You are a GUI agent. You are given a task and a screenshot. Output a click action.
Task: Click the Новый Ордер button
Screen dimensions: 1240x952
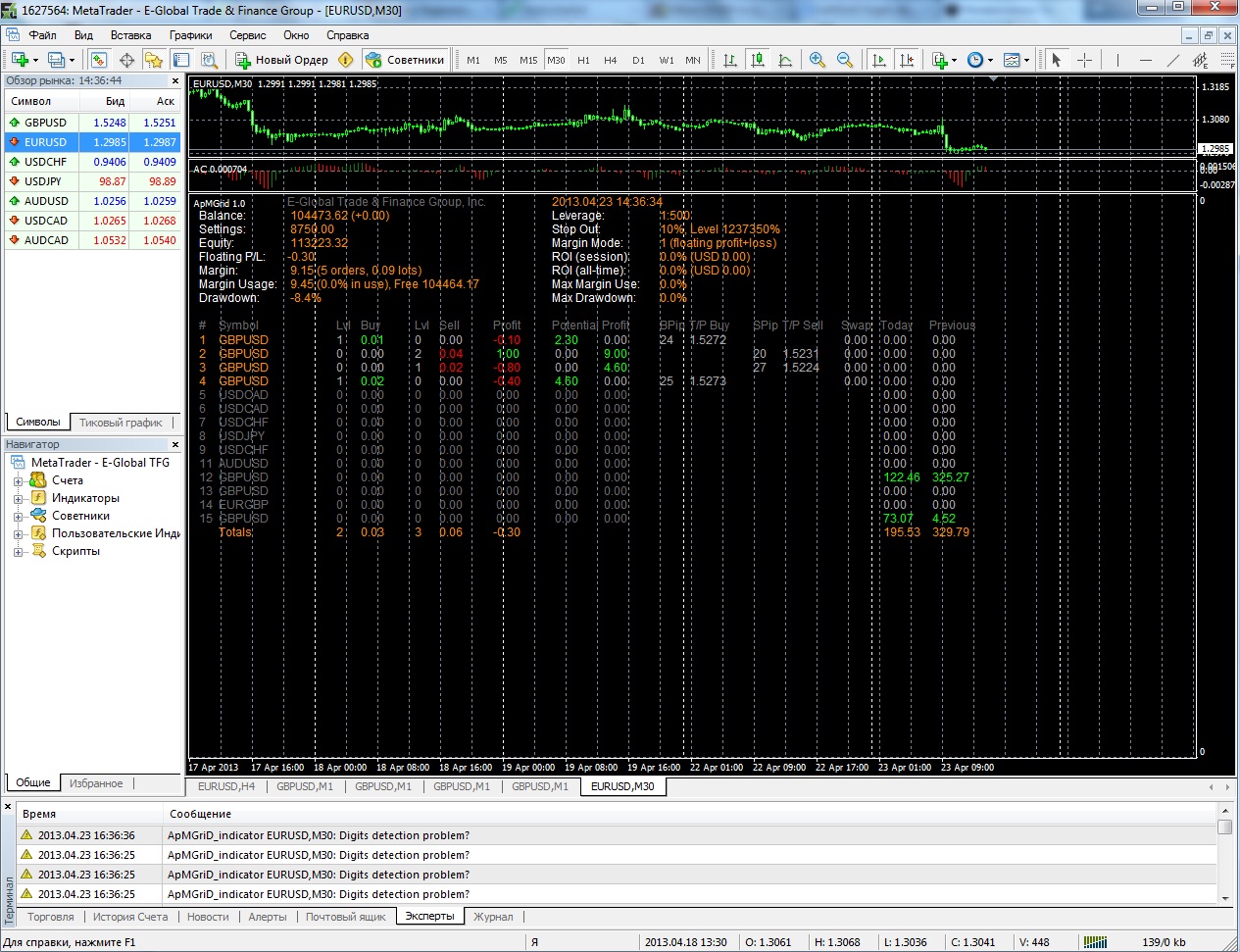pos(282,60)
